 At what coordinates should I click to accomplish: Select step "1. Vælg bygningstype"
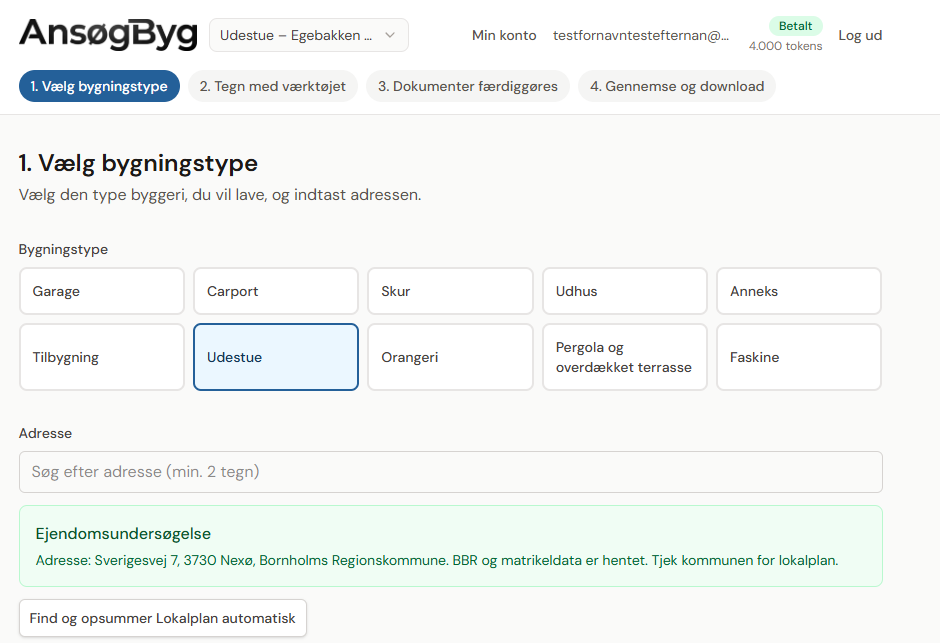click(x=99, y=86)
